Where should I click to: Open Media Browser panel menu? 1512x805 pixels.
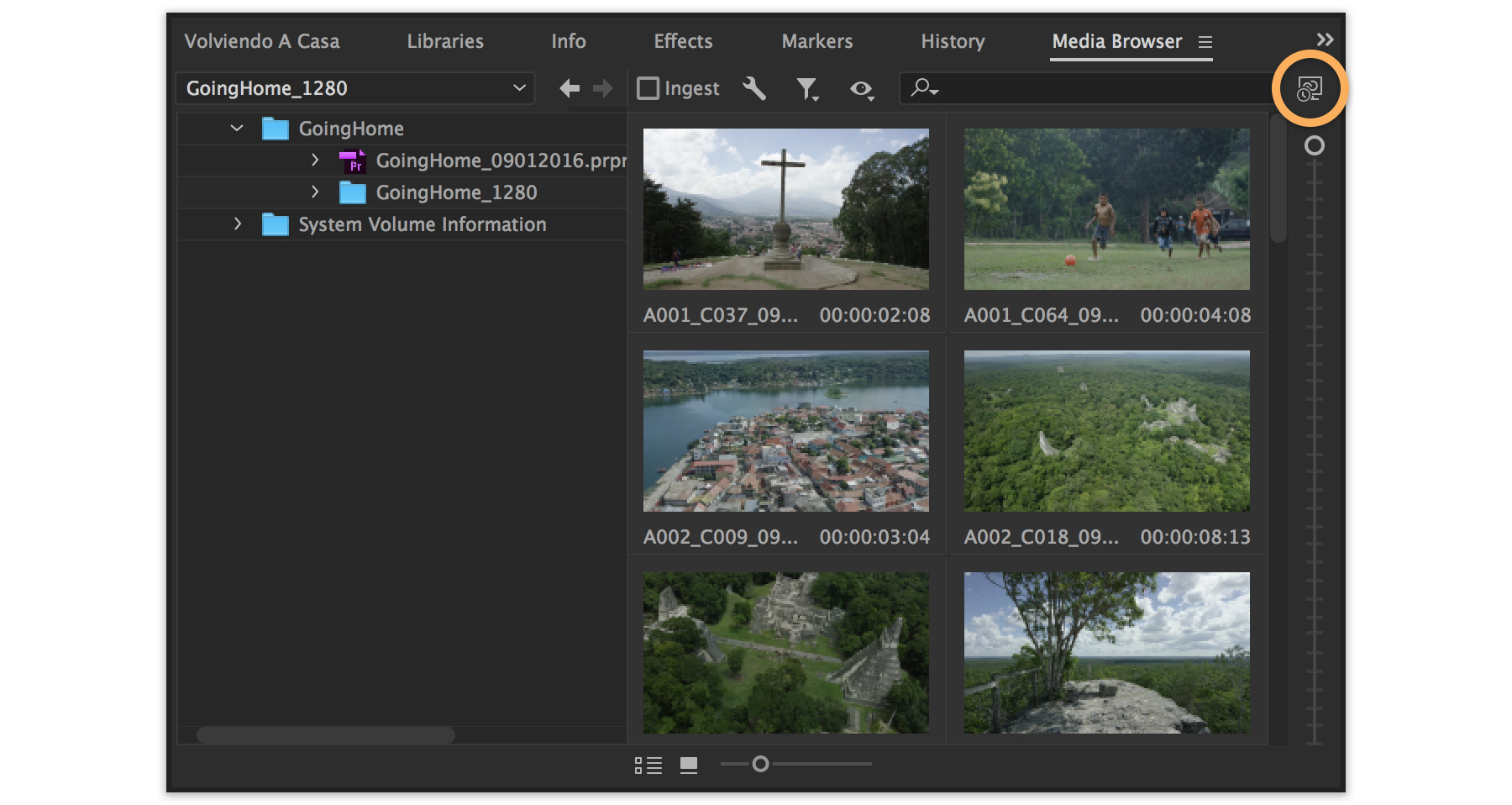click(x=1205, y=42)
